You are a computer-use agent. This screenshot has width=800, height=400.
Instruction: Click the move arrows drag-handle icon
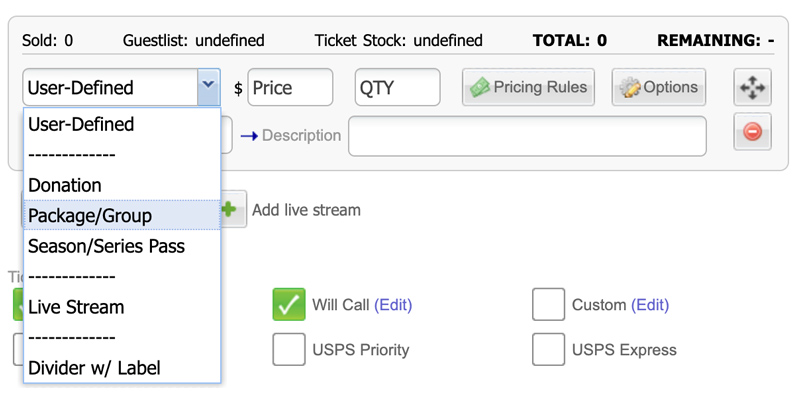click(x=753, y=88)
